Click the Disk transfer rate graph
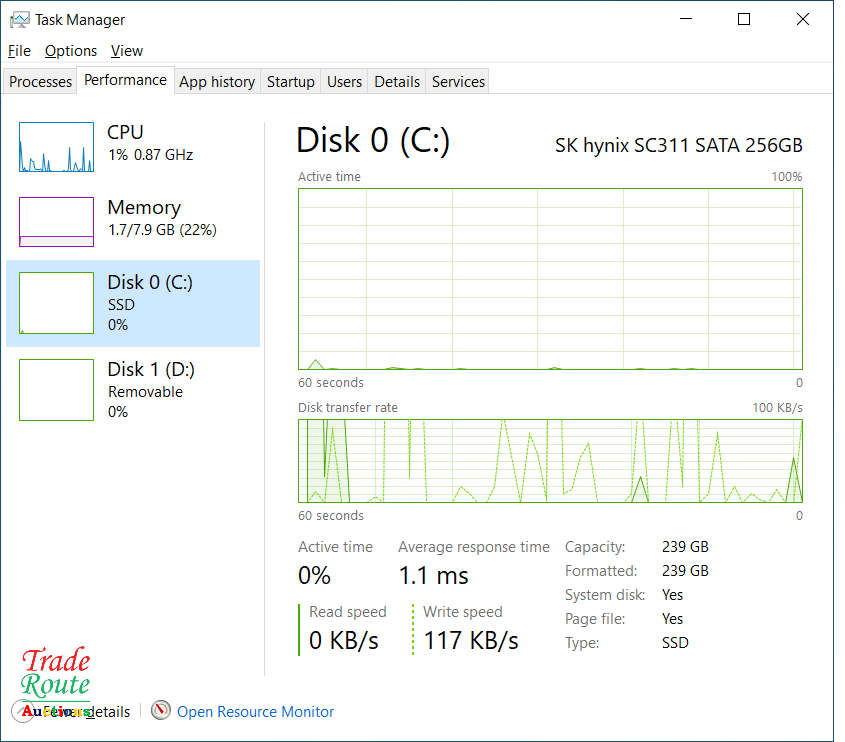This screenshot has height=742, width=845. click(x=550, y=461)
